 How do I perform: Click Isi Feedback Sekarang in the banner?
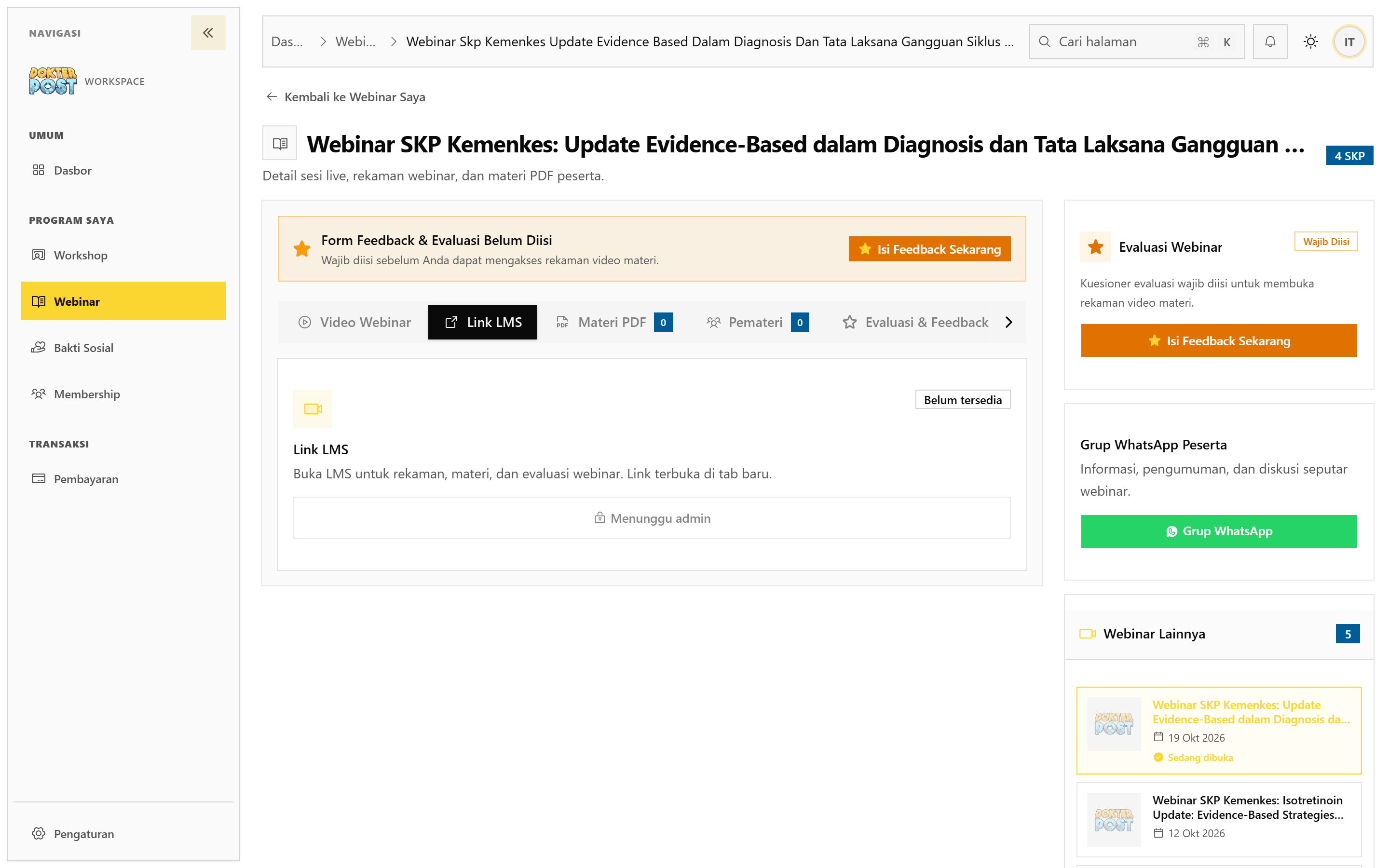point(929,248)
